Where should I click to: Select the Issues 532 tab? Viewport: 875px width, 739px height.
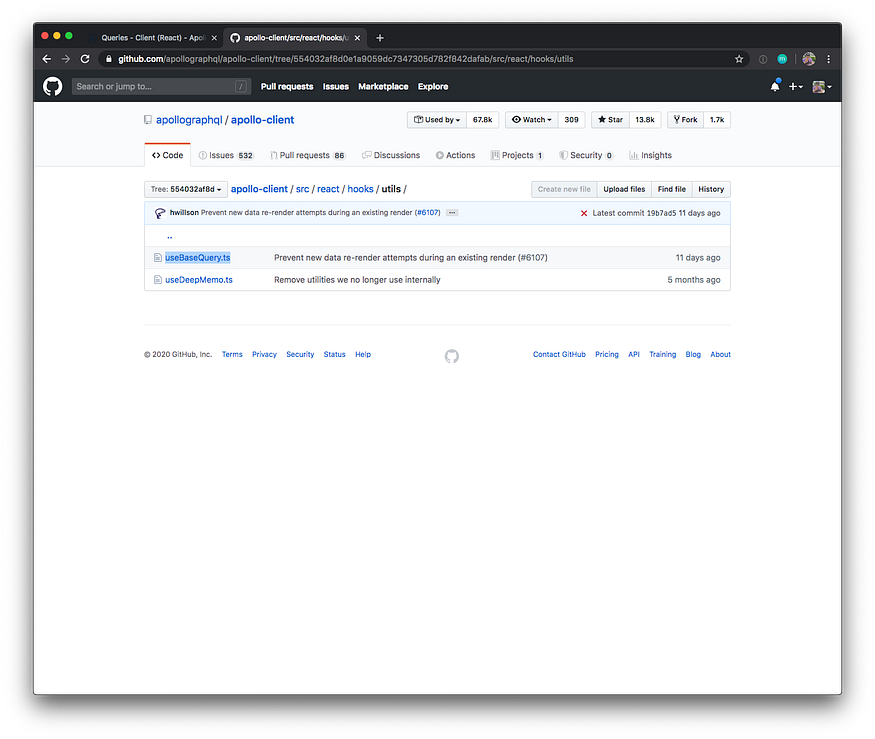click(226, 155)
